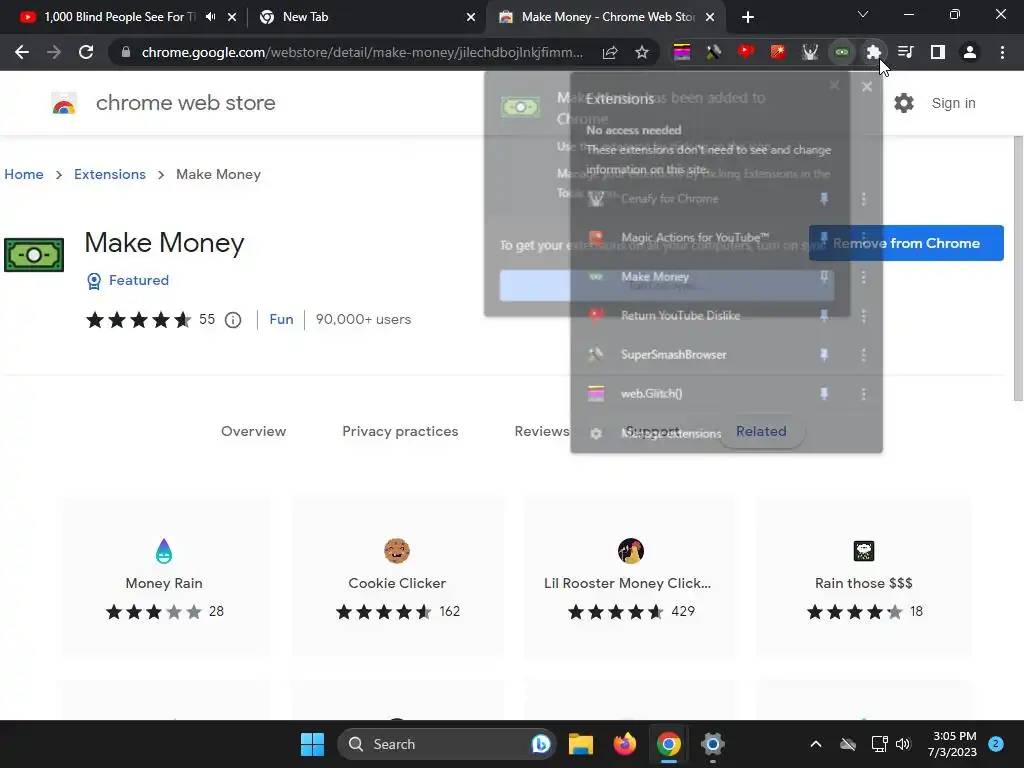The height and width of the screenshot is (768, 1024).
Task: Open Magic Actions for YouTube toolbar icon
Action: point(778,52)
